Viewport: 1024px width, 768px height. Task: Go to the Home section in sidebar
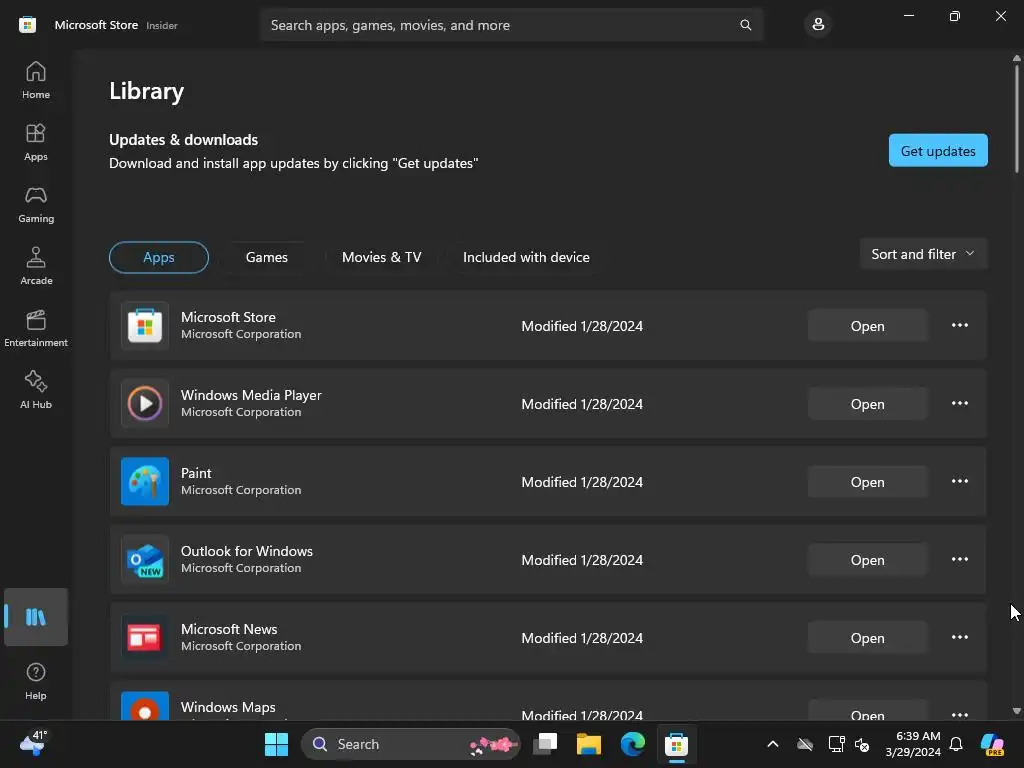(x=36, y=80)
